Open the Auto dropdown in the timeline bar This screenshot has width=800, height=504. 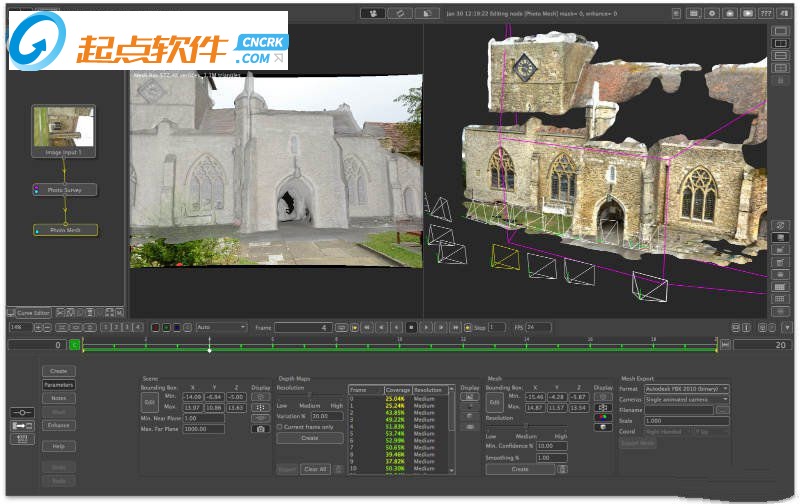(x=221, y=327)
